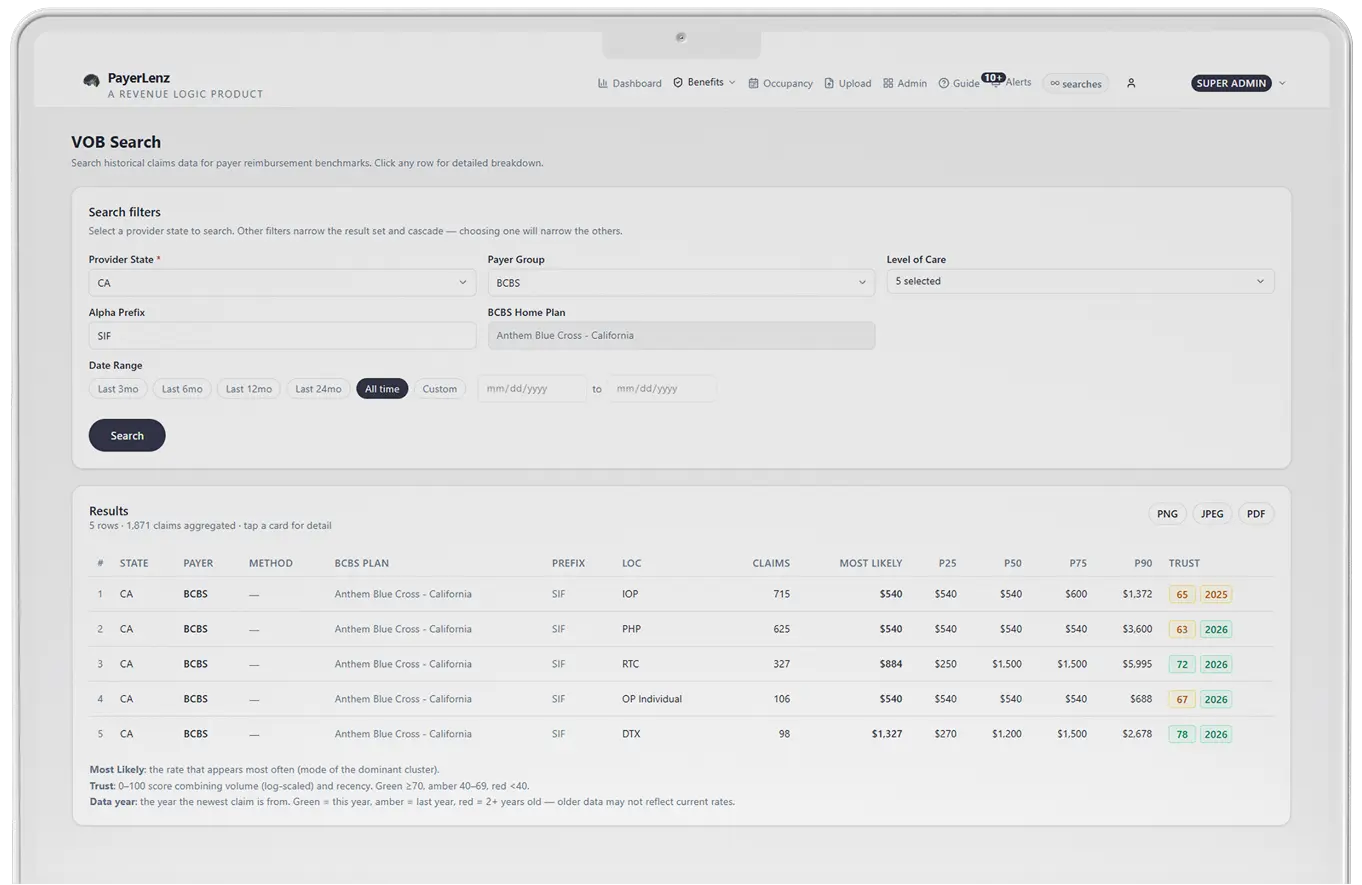Image resolution: width=1362 pixels, height=885 pixels.
Task: Click the infinity searches pill
Action: (1075, 83)
